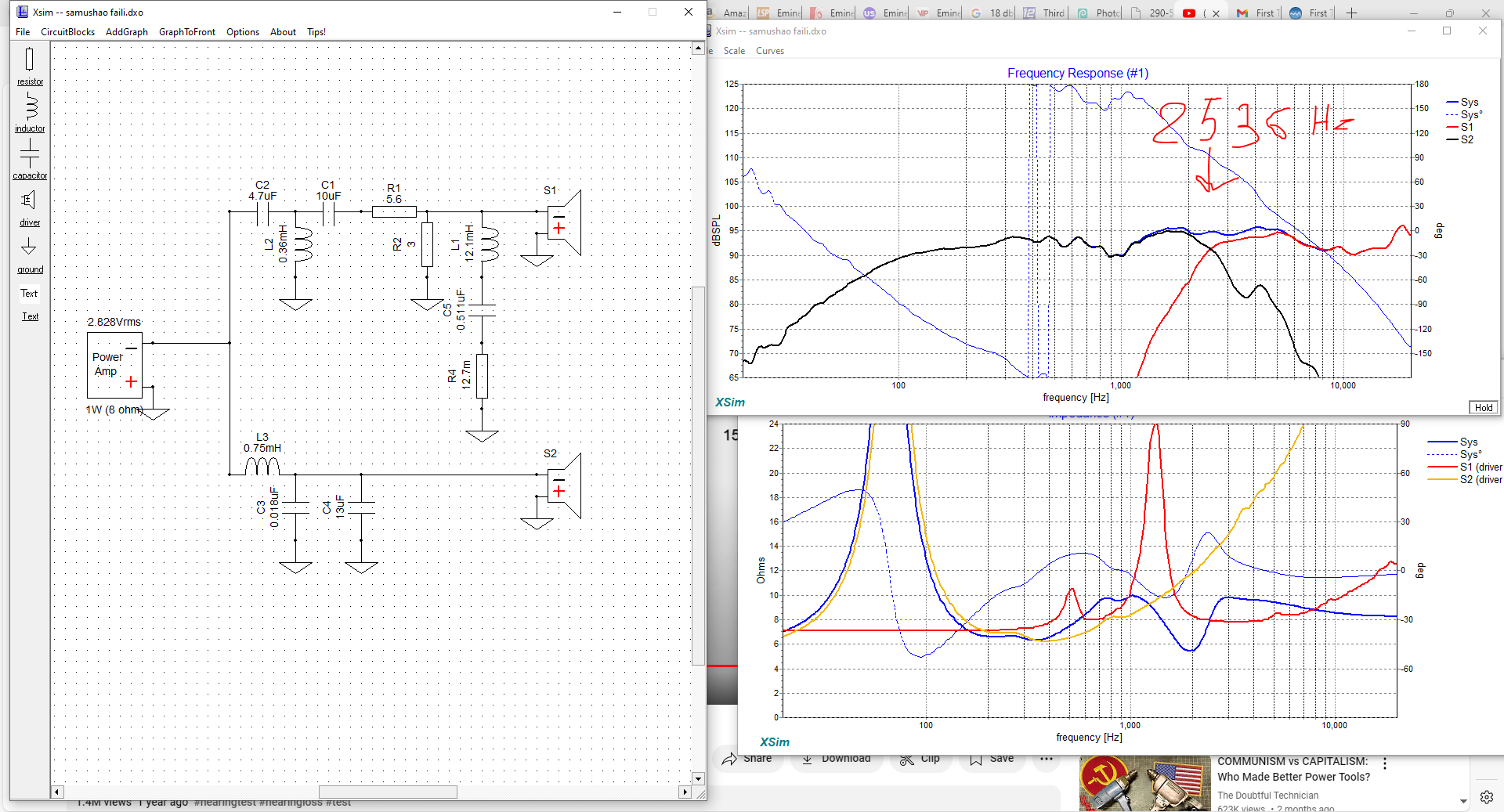
Task: Open The Doubtful Technician channel link
Action: click(x=1267, y=795)
